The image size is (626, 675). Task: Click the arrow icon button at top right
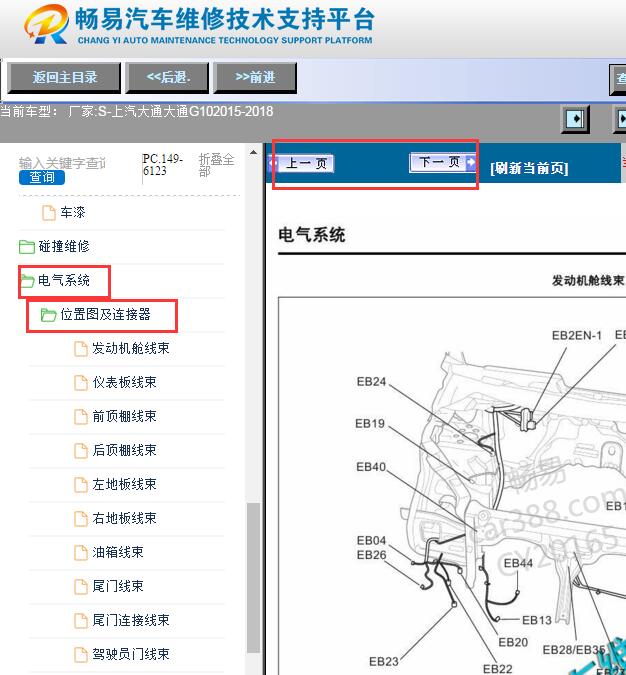pyautogui.click(x=575, y=119)
